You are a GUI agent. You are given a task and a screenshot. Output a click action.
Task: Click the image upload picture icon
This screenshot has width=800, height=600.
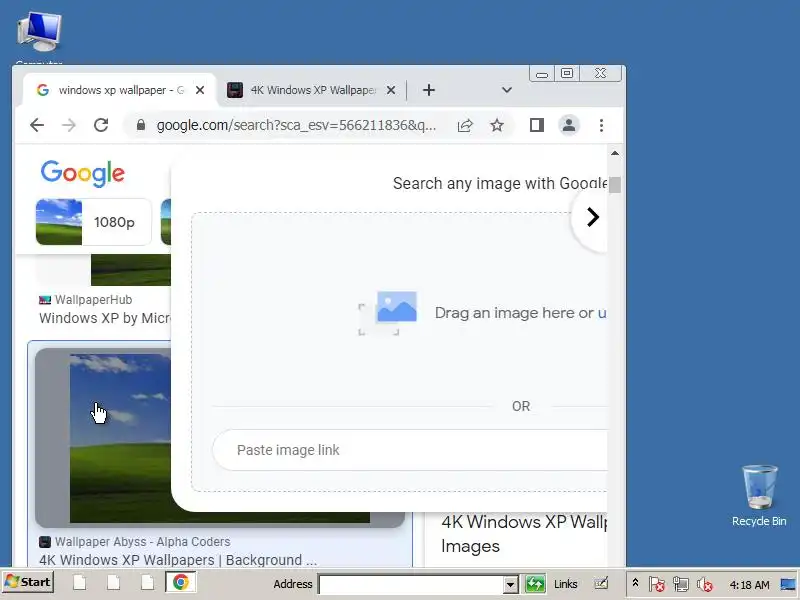pyautogui.click(x=388, y=312)
